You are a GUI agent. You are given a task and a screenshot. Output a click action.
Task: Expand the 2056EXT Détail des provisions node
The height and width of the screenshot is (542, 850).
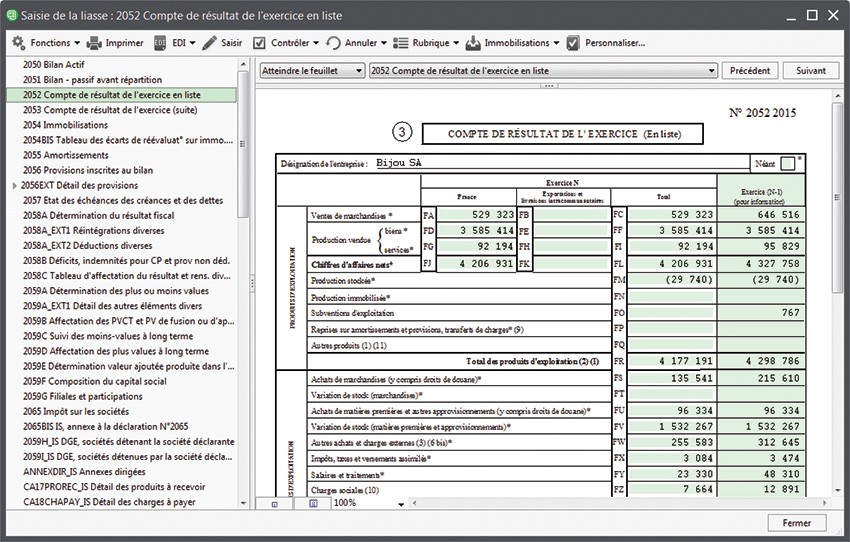click(x=14, y=185)
